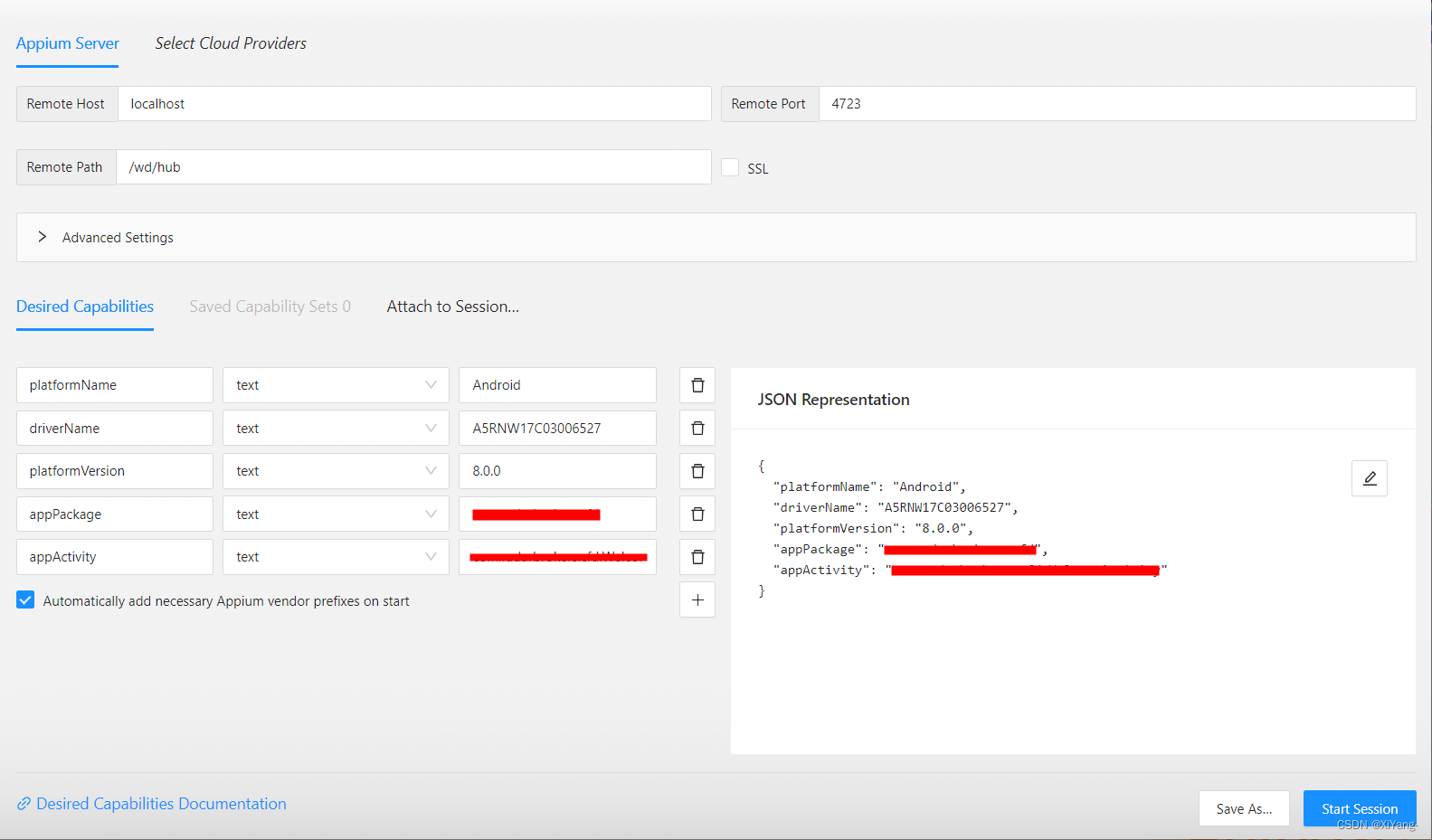Open type dropdown for appPackage
Screen dimensions: 1432x840
(x=336, y=514)
